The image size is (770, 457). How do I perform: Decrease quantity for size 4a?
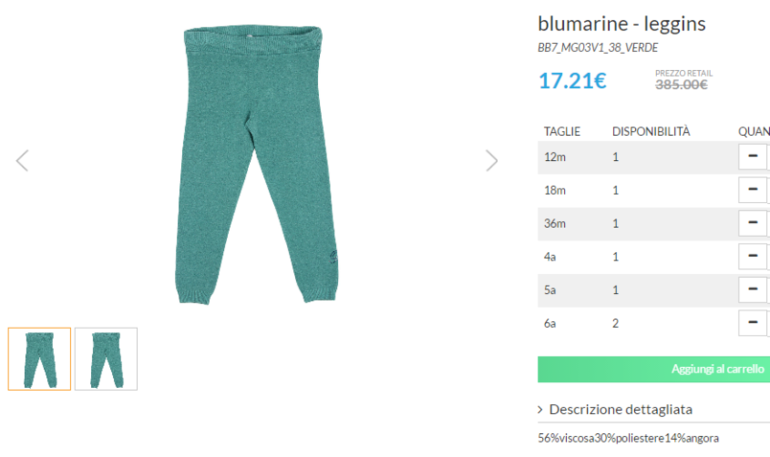(751, 257)
